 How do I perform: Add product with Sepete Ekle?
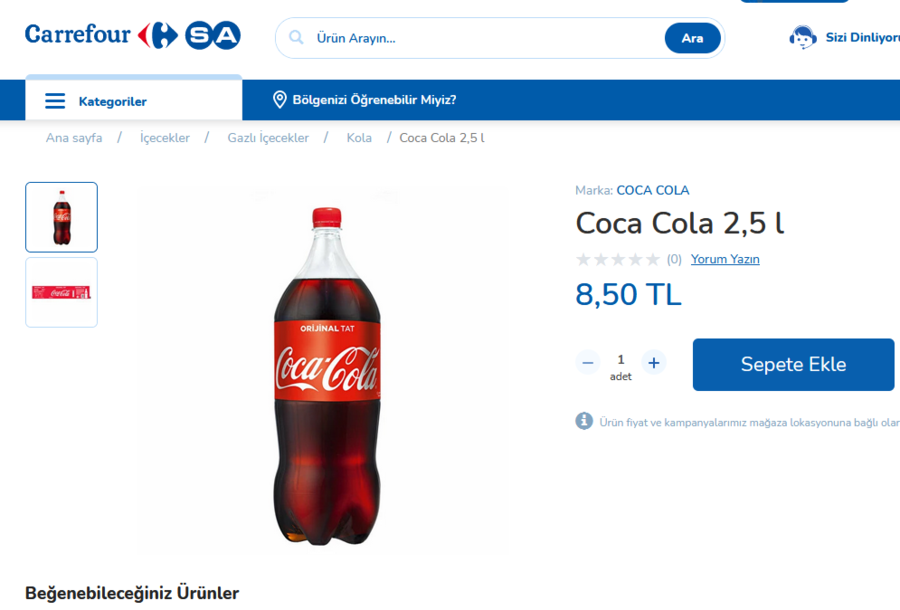(793, 365)
